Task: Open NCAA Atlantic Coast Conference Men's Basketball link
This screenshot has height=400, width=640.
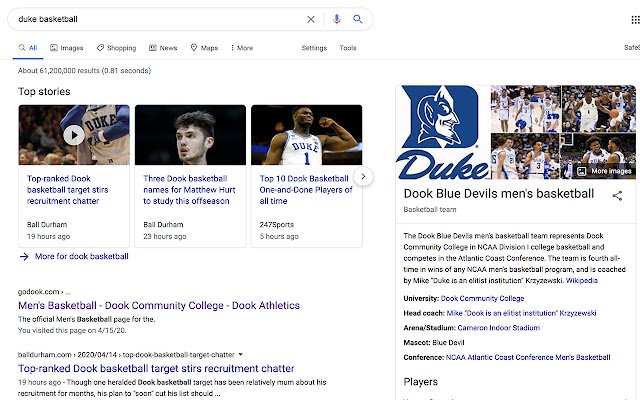Action: pos(528,357)
